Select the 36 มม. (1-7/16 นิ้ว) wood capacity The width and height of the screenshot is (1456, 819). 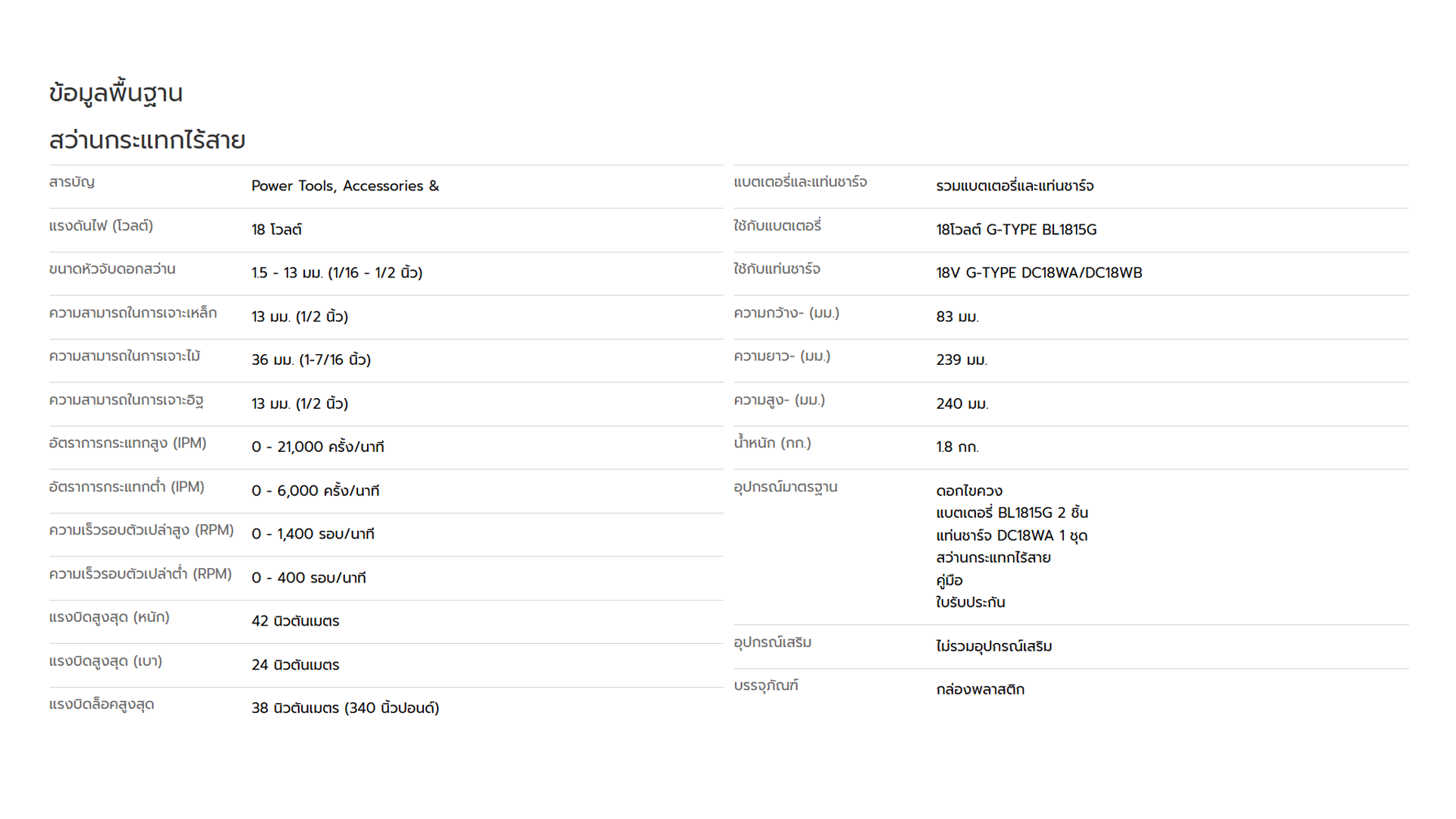(x=311, y=359)
